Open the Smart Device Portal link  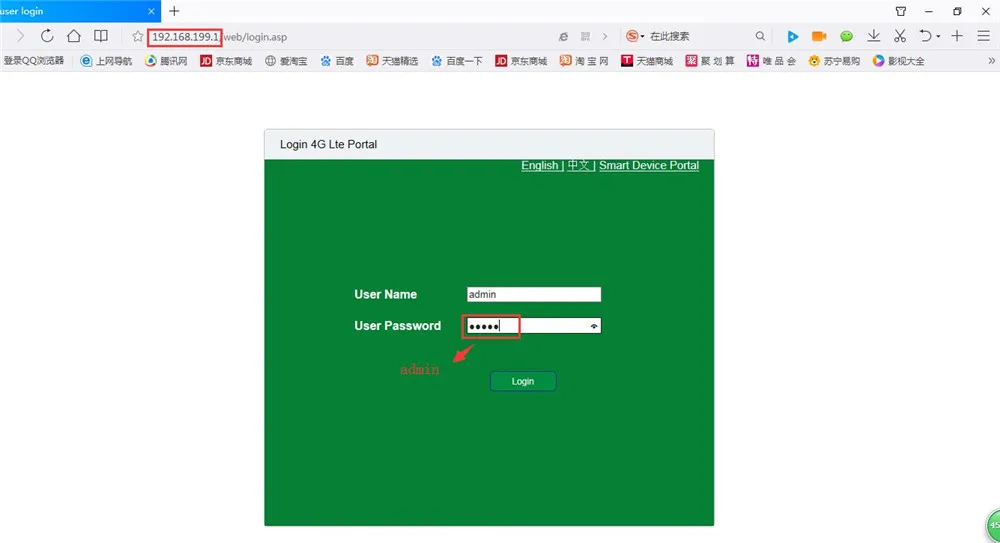coord(649,165)
